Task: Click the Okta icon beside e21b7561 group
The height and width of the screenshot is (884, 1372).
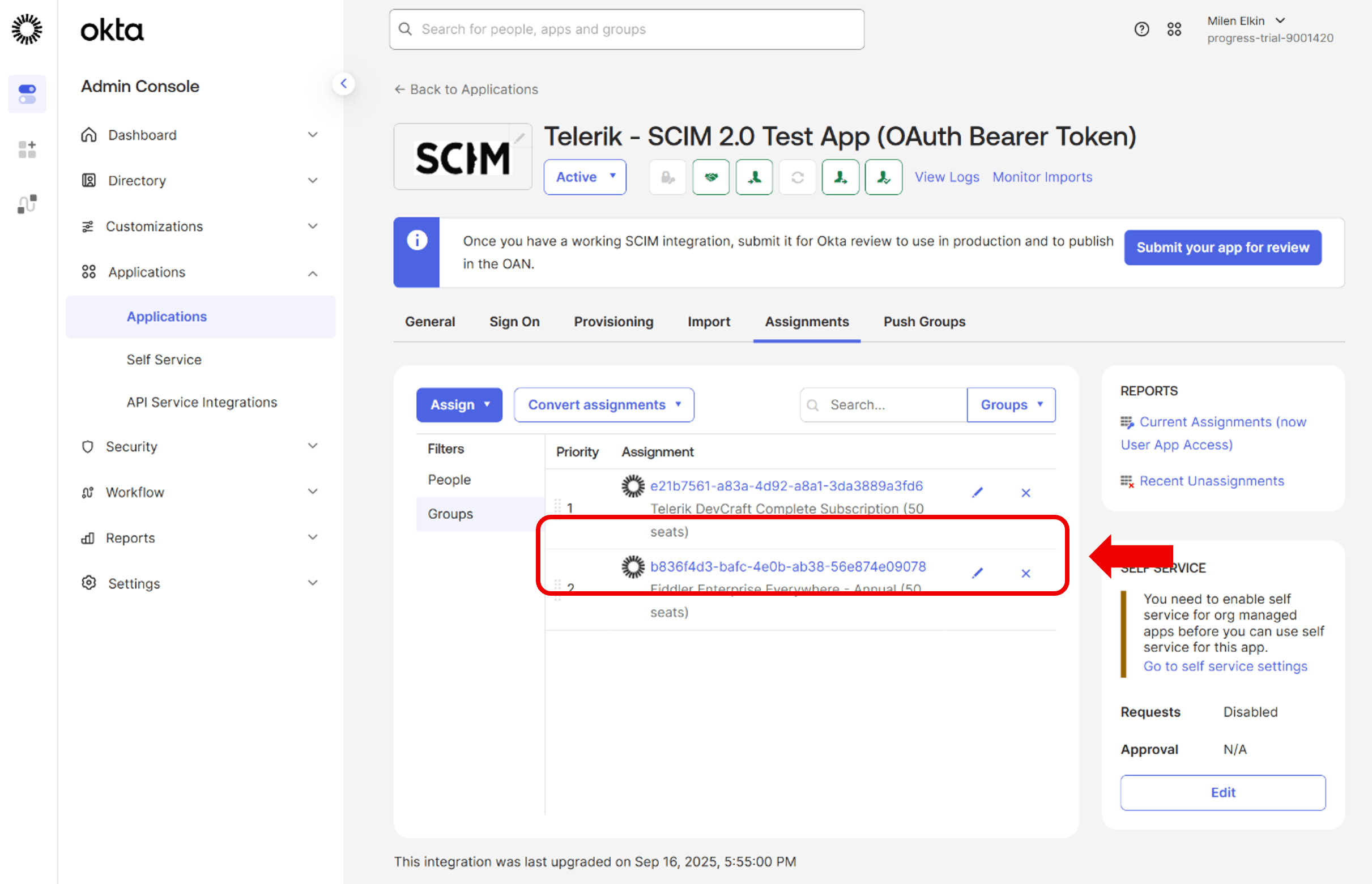Action: pyautogui.click(x=633, y=486)
